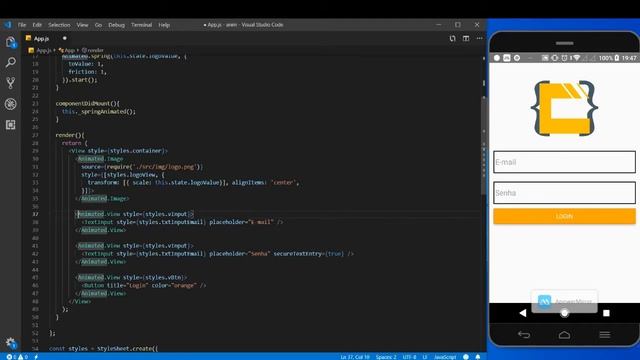This screenshot has width=640, height=360.
Task: Open the Go menu
Action: (x=98, y=25)
